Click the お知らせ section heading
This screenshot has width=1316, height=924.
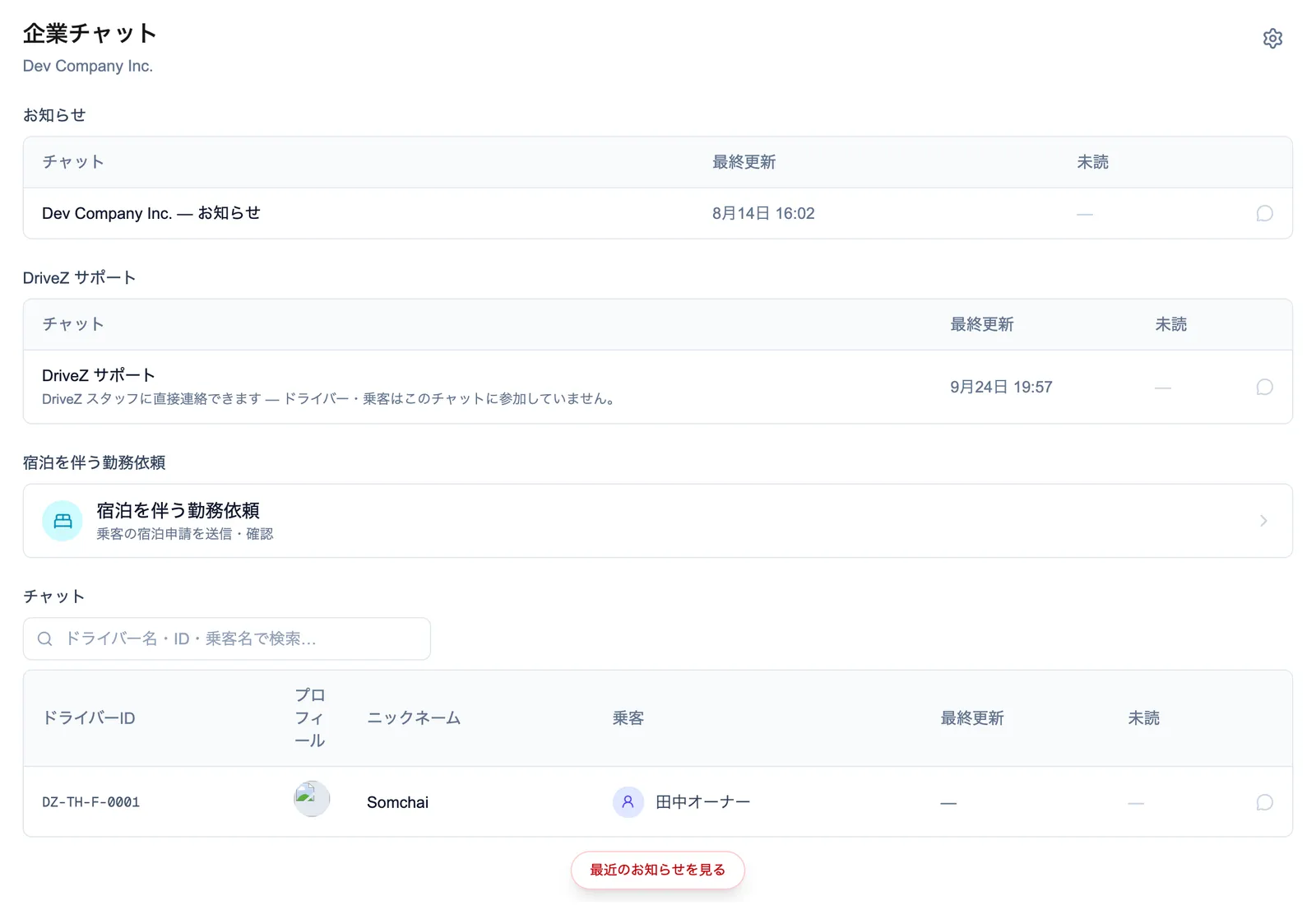point(54,115)
